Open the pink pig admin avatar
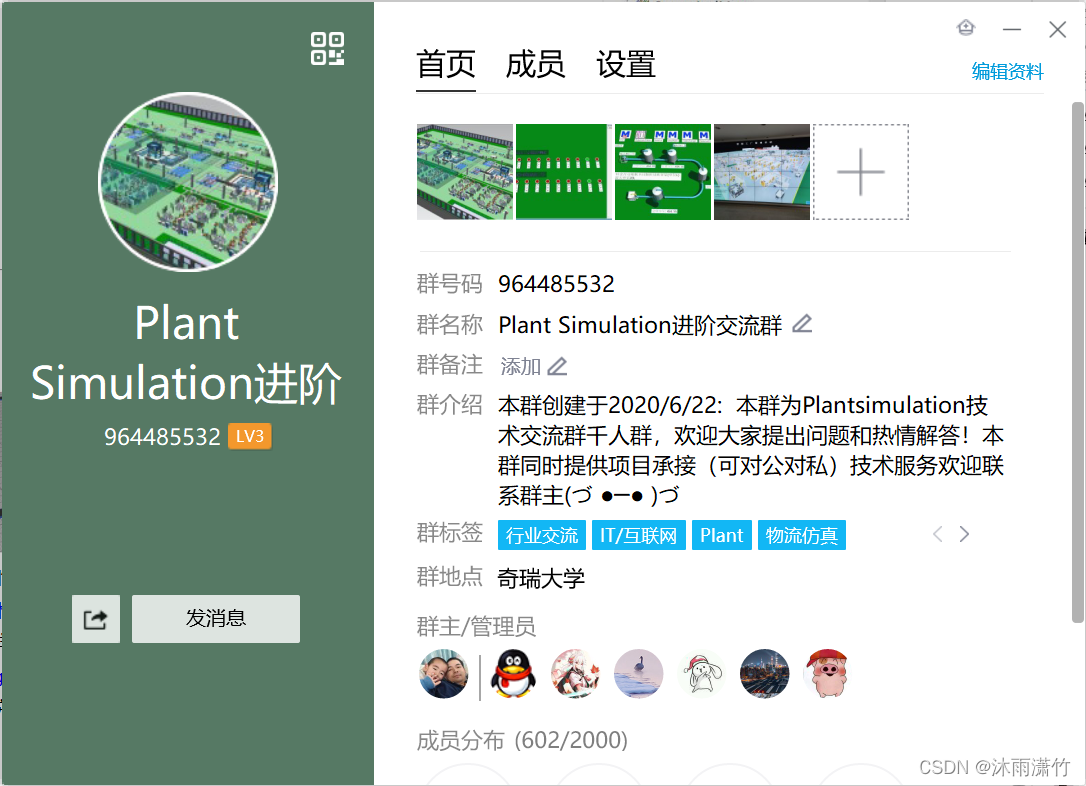This screenshot has width=1086, height=786. (x=827, y=673)
